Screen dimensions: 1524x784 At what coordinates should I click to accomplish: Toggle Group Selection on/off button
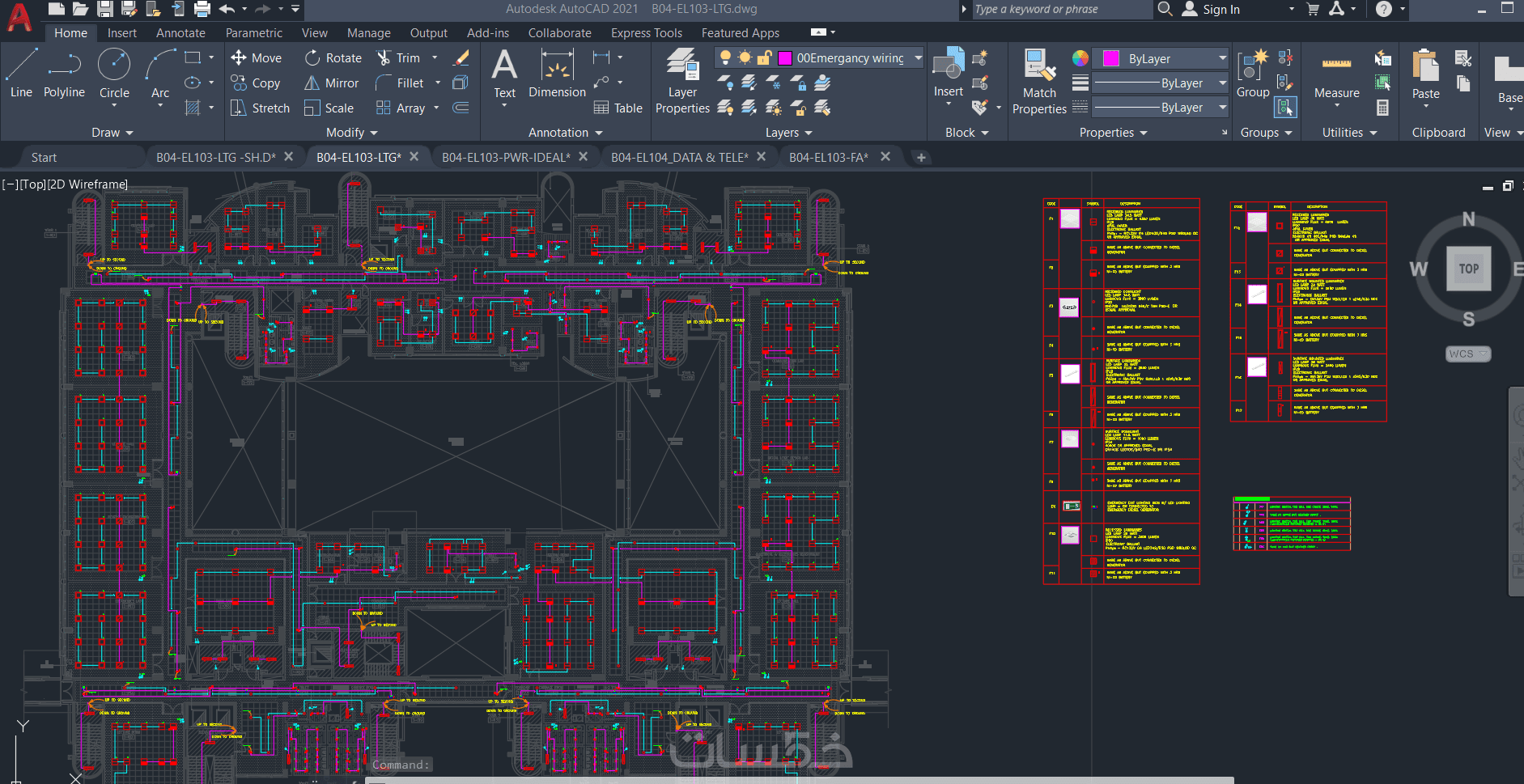pos(1284,107)
